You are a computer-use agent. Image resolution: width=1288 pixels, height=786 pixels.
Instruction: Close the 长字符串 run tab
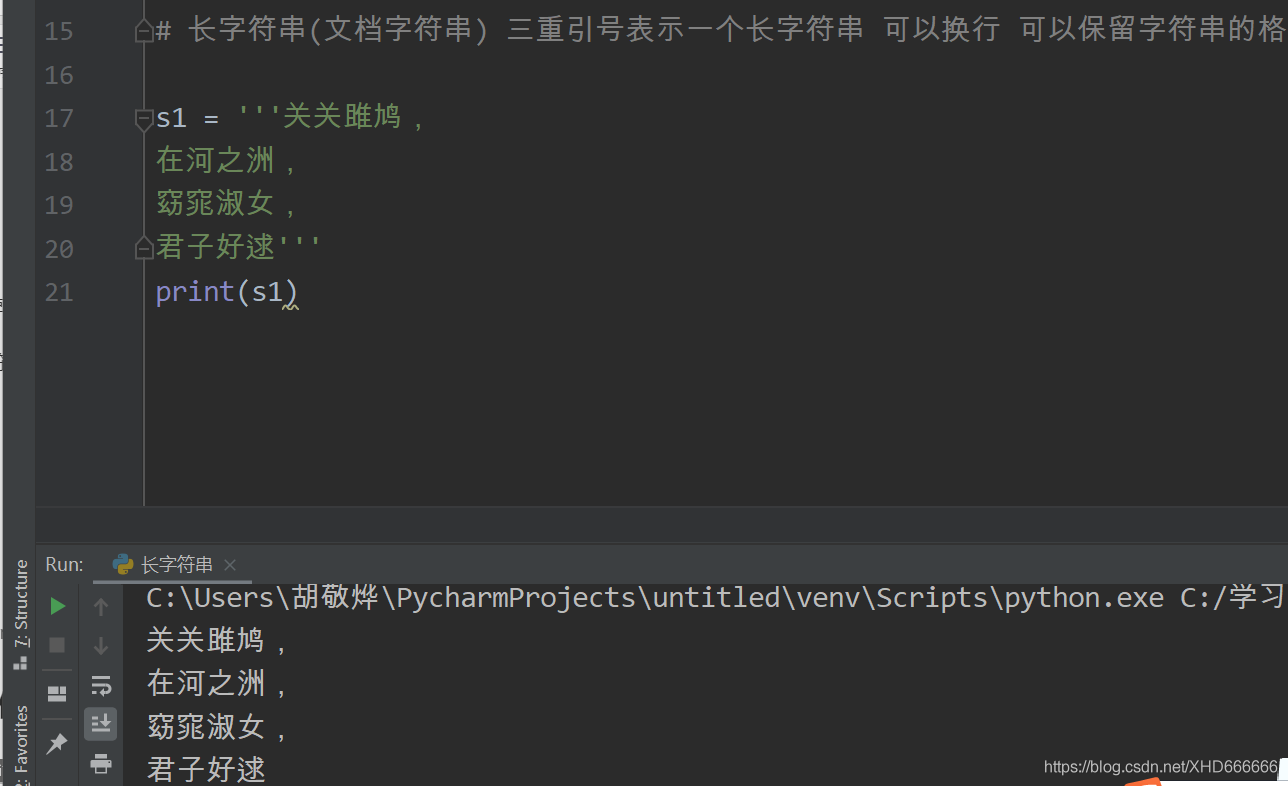tap(230, 565)
